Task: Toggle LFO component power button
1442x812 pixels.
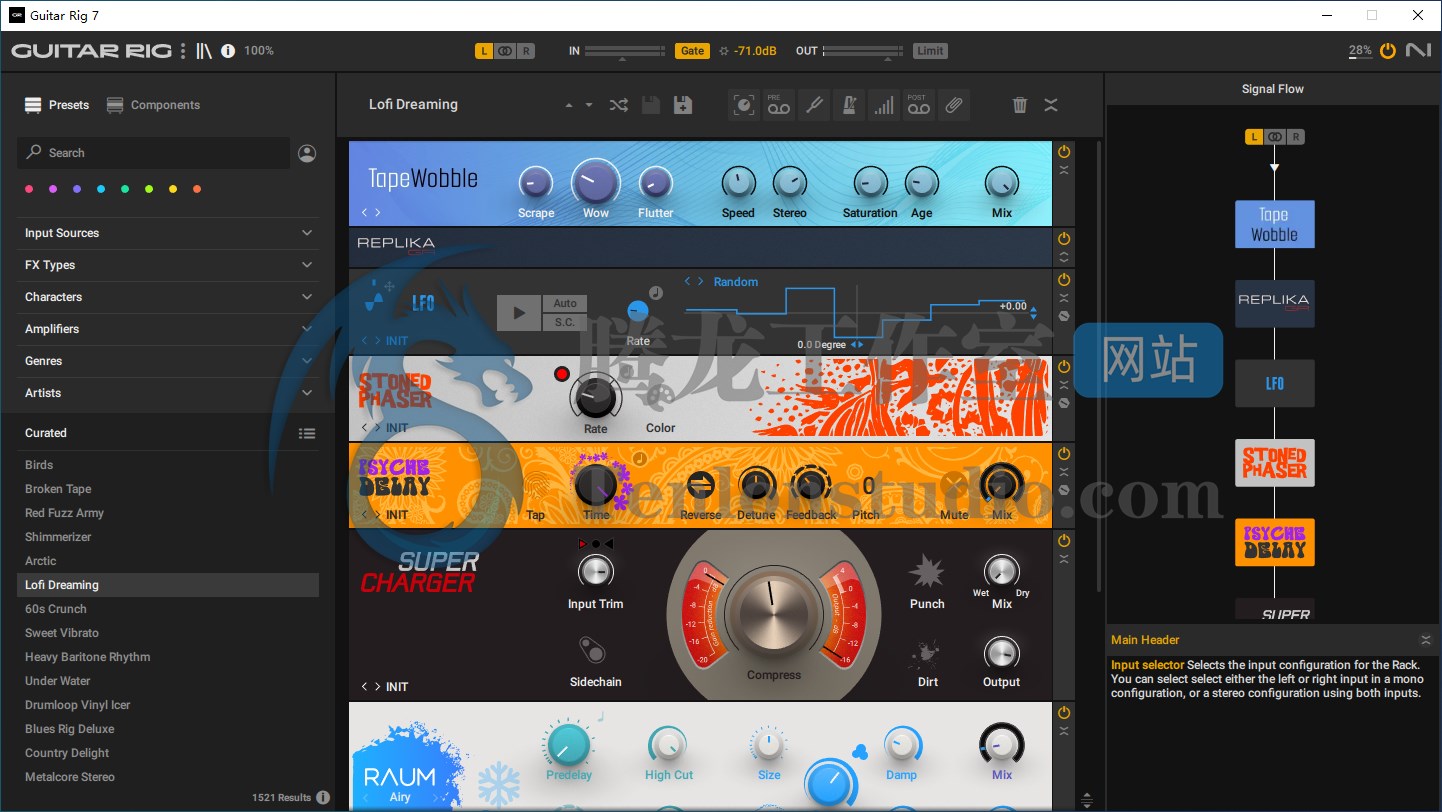Action: 1064,280
